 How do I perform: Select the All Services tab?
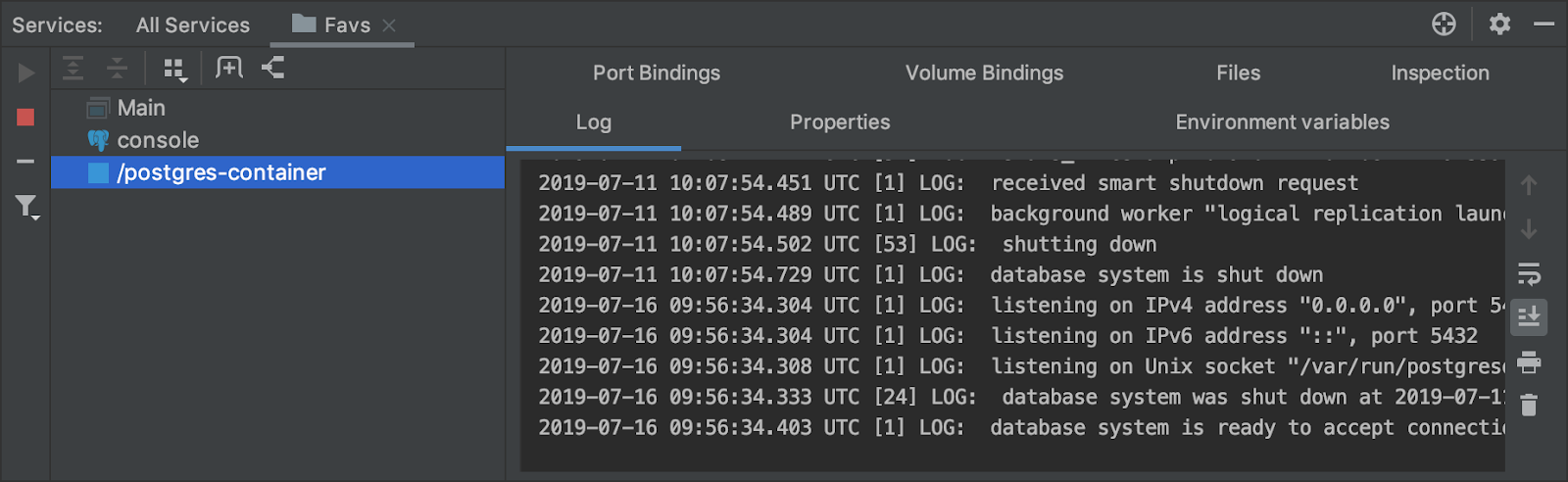[x=193, y=25]
